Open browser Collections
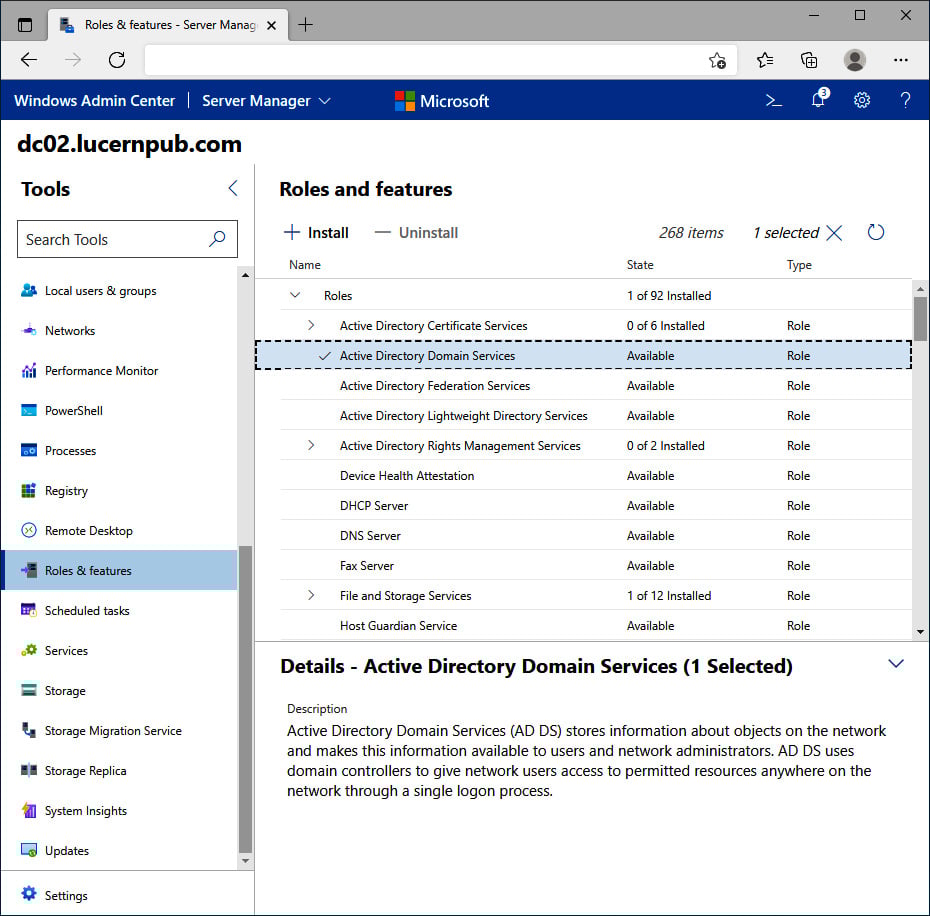 tap(809, 60)
